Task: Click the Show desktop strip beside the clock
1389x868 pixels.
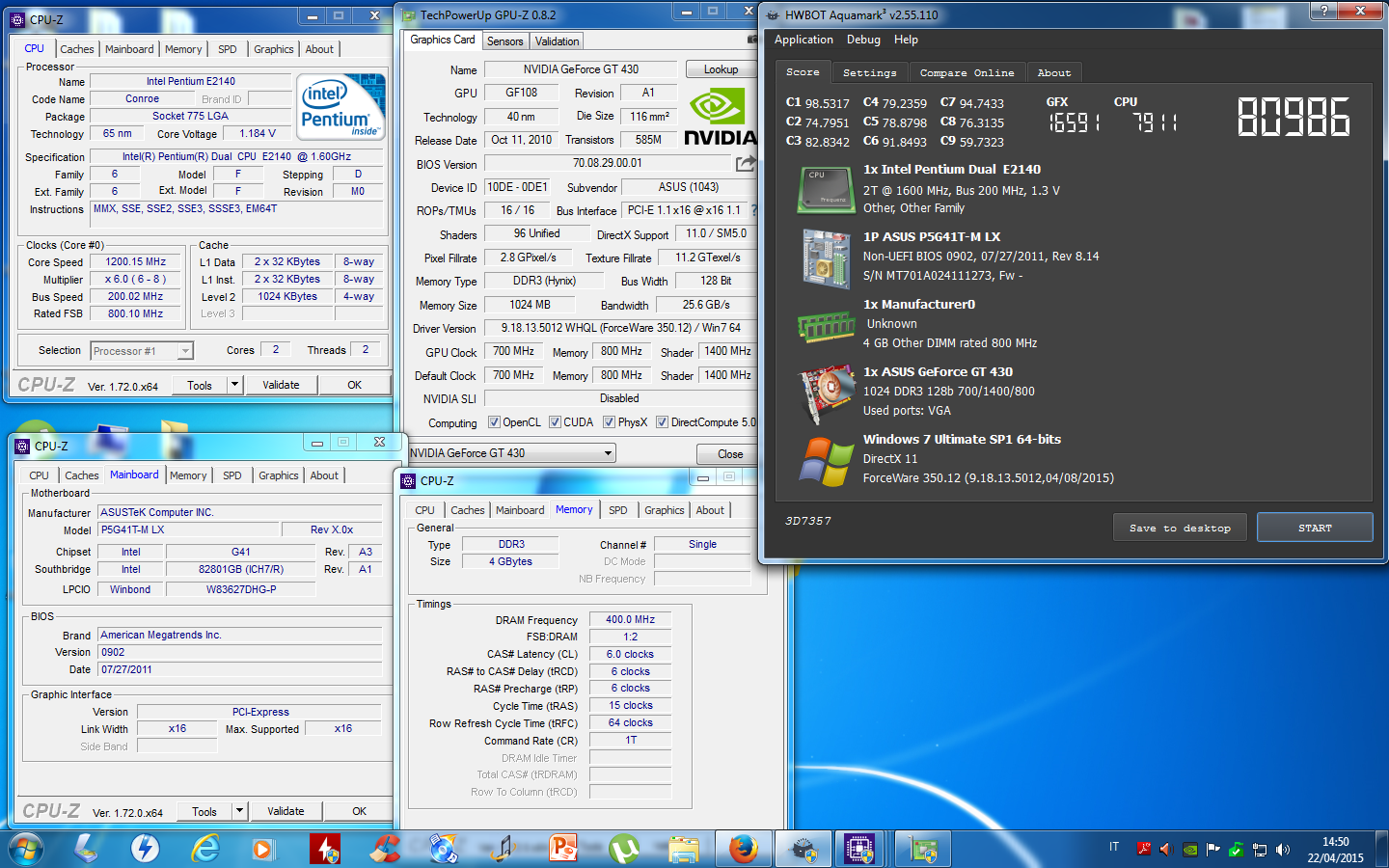Action: pos(1382,850)
